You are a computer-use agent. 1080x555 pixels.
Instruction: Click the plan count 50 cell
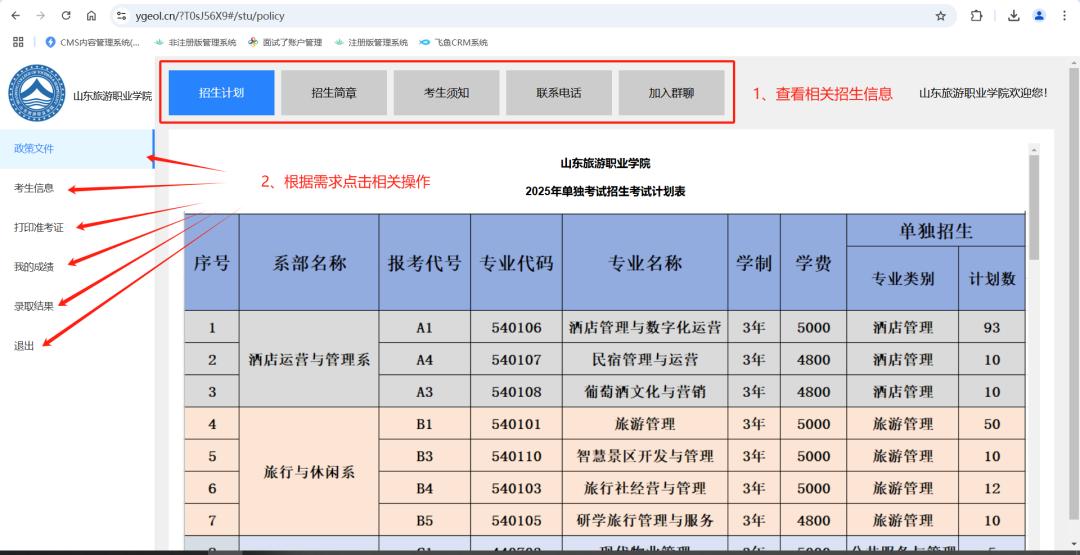(x=992, y=423)
